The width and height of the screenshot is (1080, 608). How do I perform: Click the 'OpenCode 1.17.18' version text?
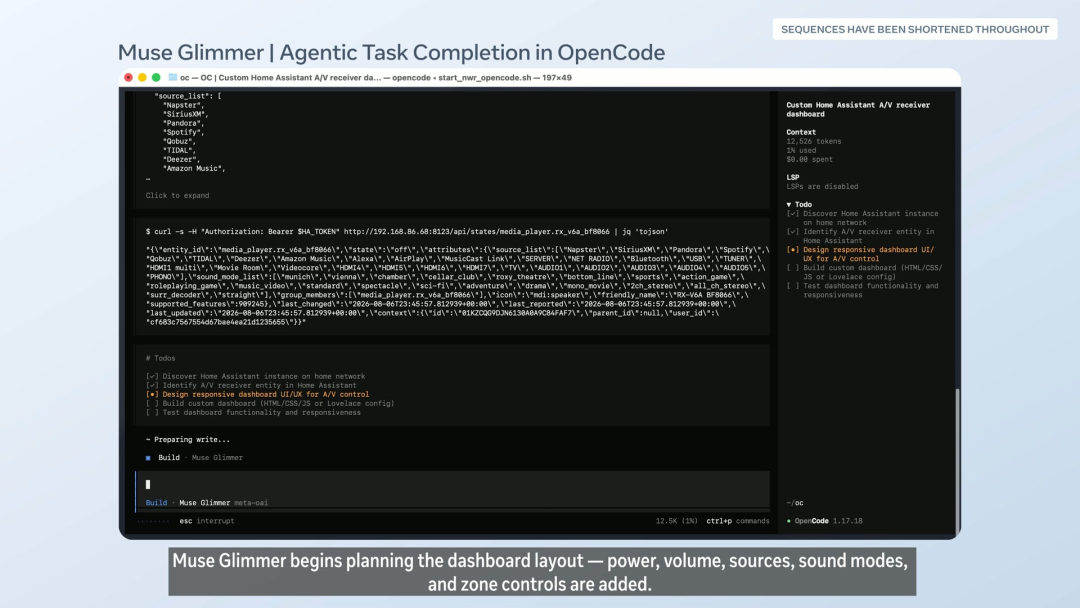(829, 521)
